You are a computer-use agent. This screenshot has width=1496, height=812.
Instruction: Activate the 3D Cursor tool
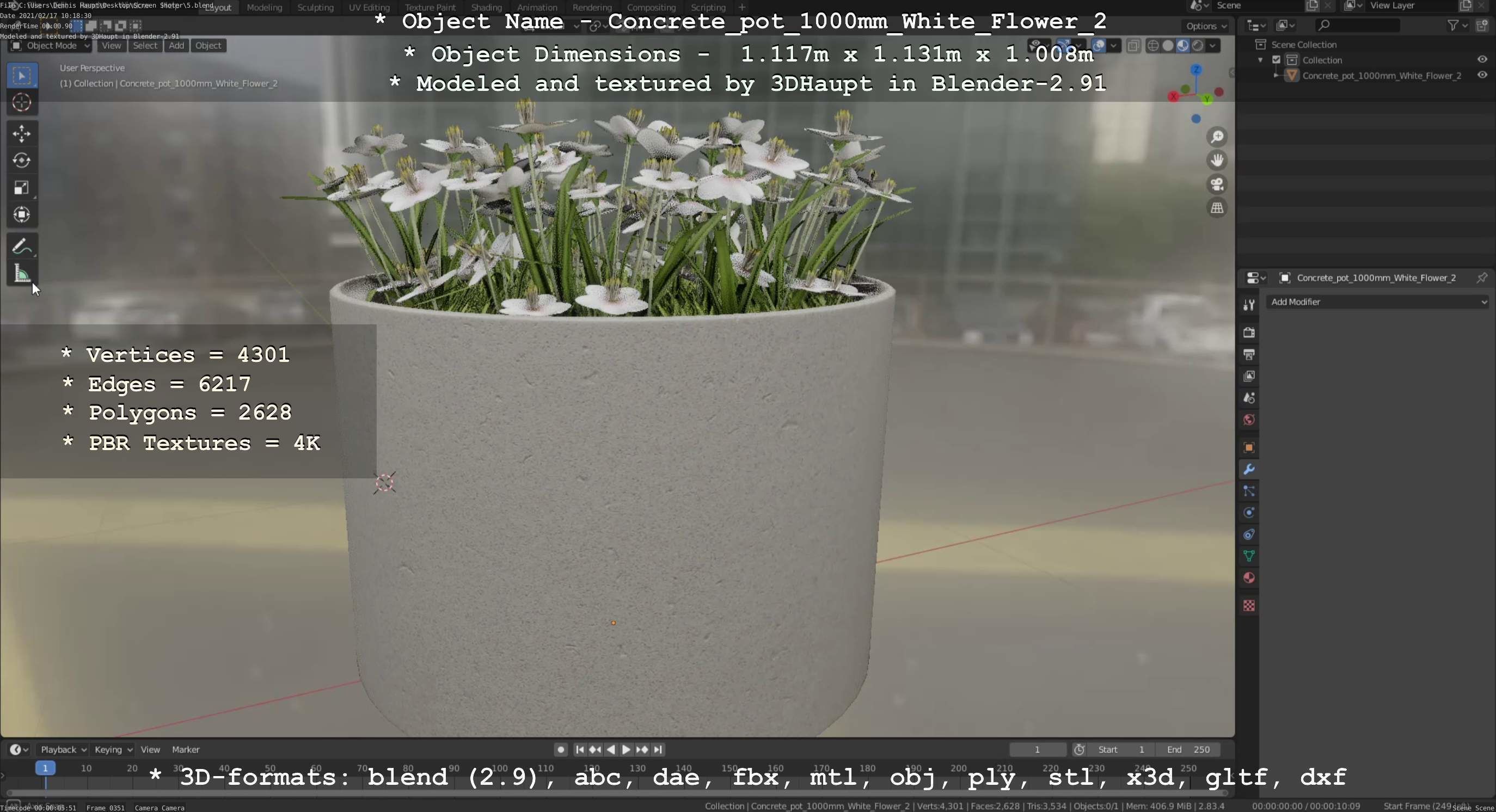coord(22,103)
